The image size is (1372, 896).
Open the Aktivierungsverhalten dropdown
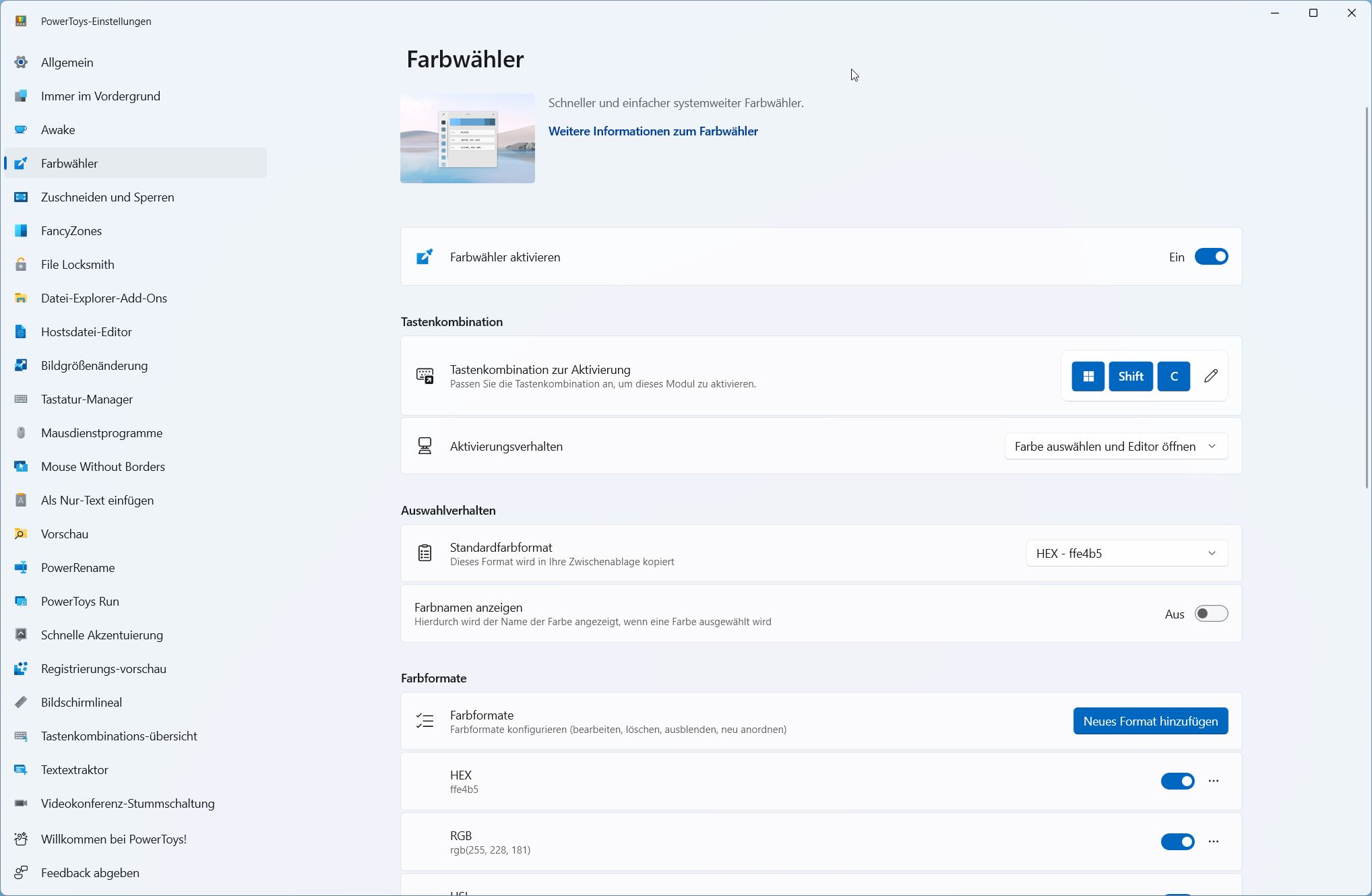click(x=1115, y=447)
